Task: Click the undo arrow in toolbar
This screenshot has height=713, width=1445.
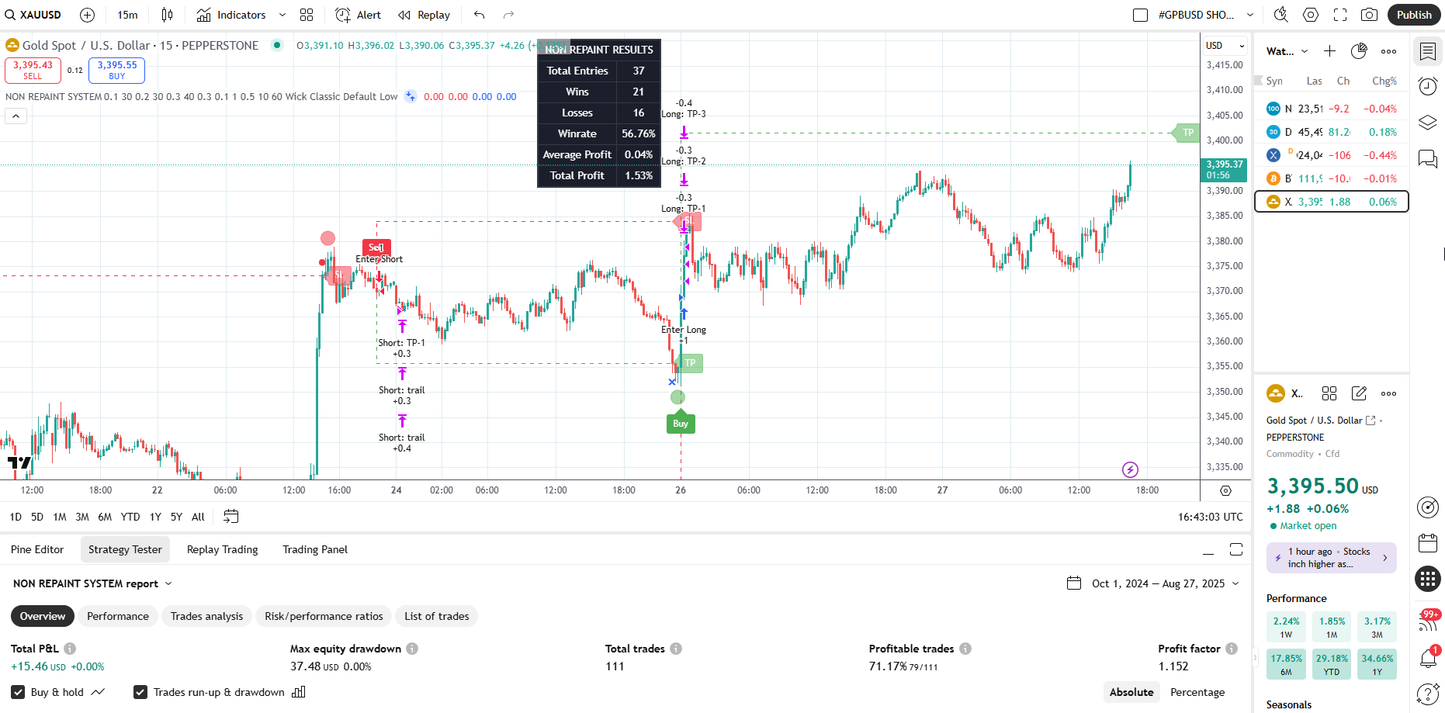Action: coord(480,15)
